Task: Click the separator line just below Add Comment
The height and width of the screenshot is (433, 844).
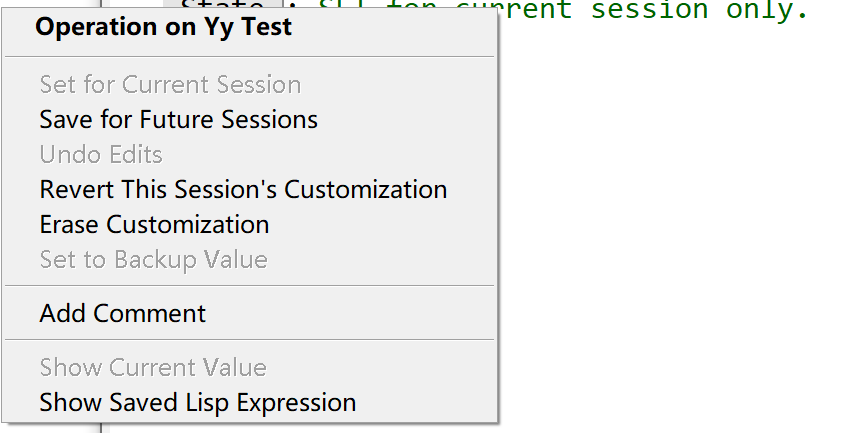Action: pyautogui.click(x=249, y=340)
